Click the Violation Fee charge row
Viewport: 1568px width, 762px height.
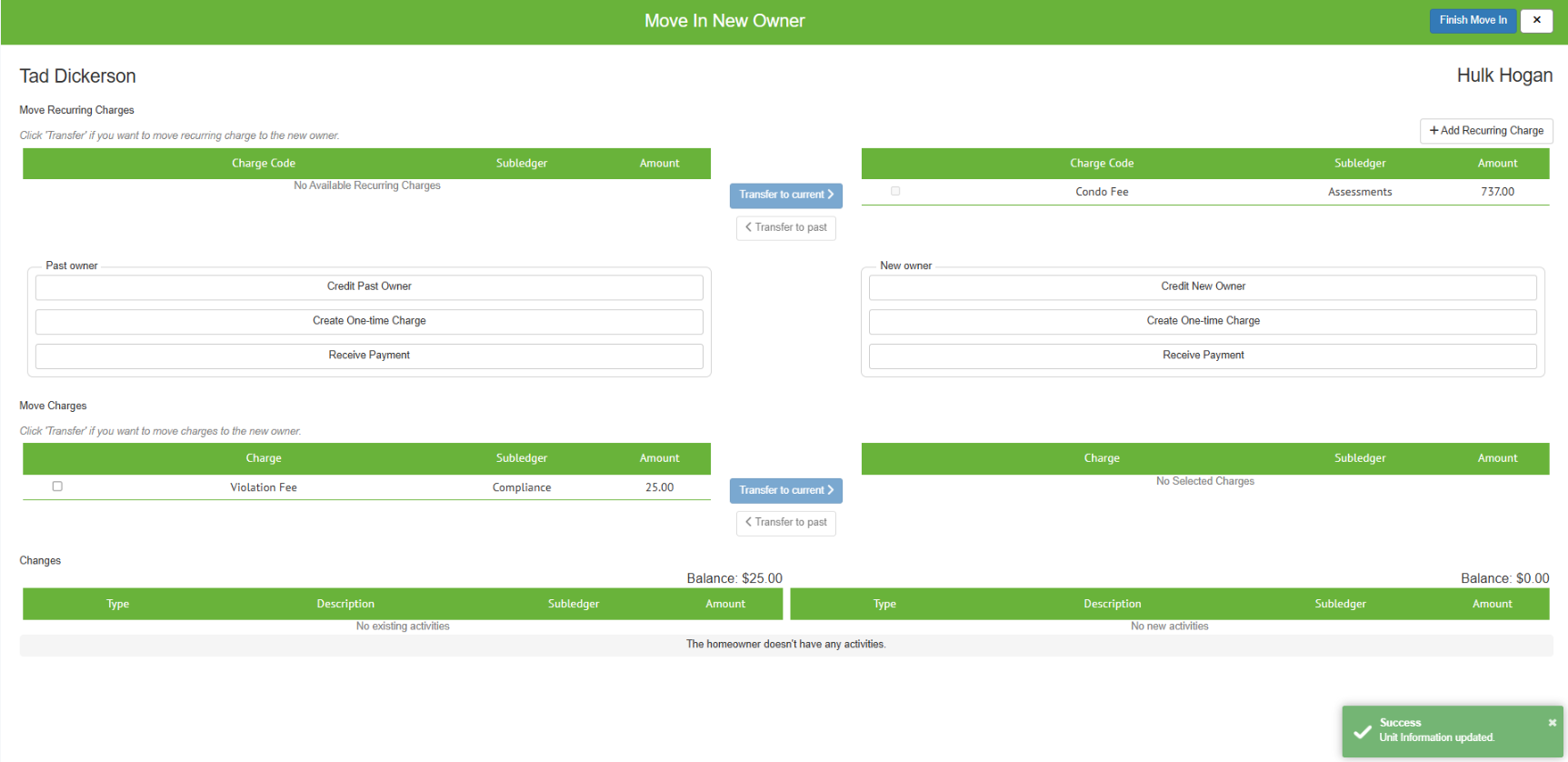point(264,487)
